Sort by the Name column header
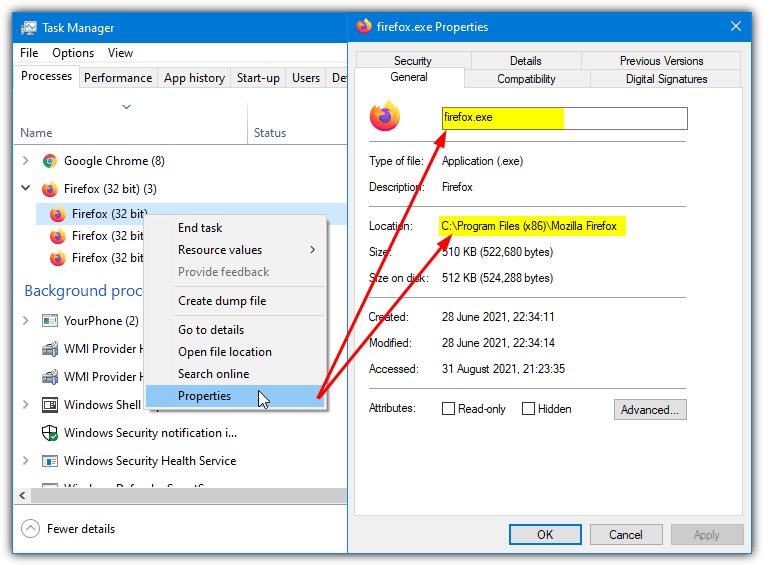This screenshot has height=565, width=764. [36, 133]
